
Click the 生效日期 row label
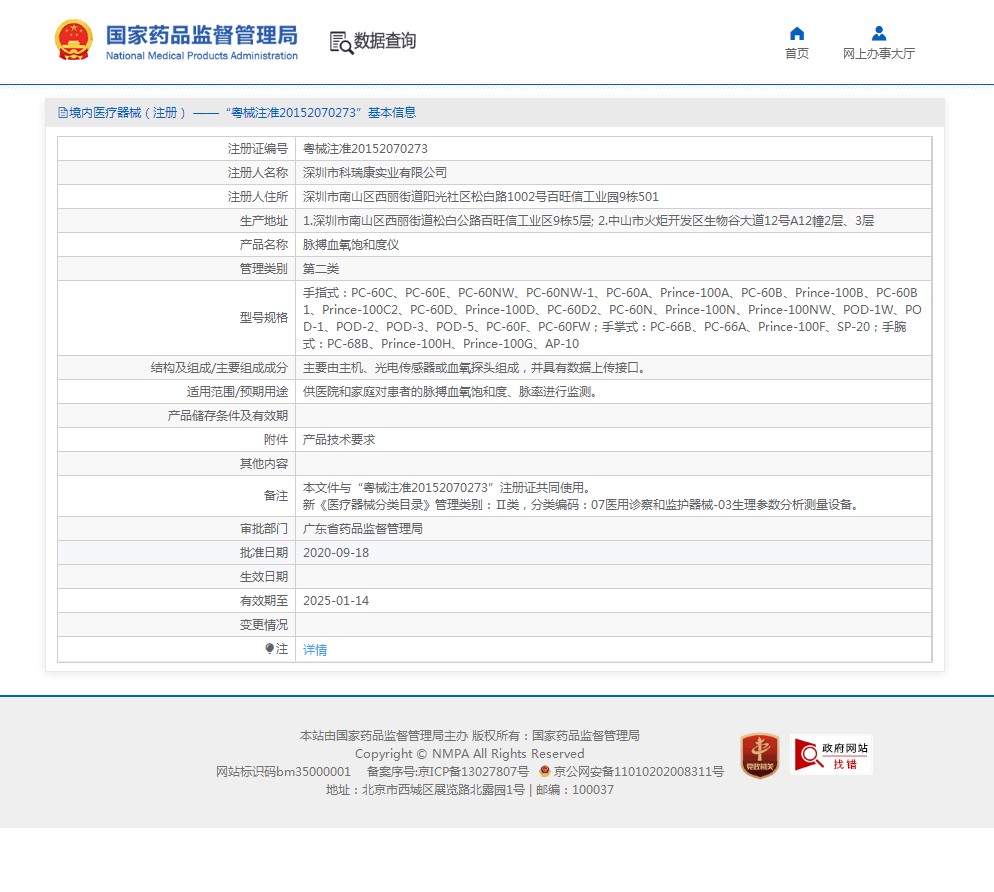264,577
